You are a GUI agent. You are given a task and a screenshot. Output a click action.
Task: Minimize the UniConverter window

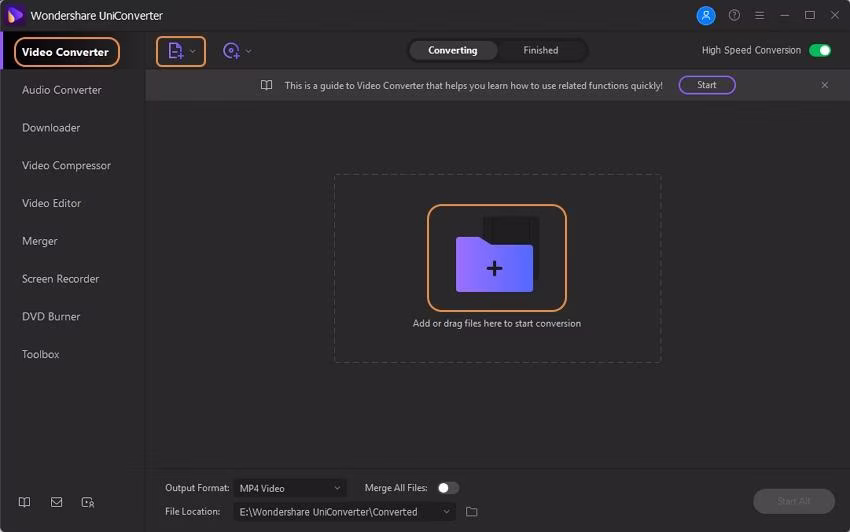tap(784, 15)
